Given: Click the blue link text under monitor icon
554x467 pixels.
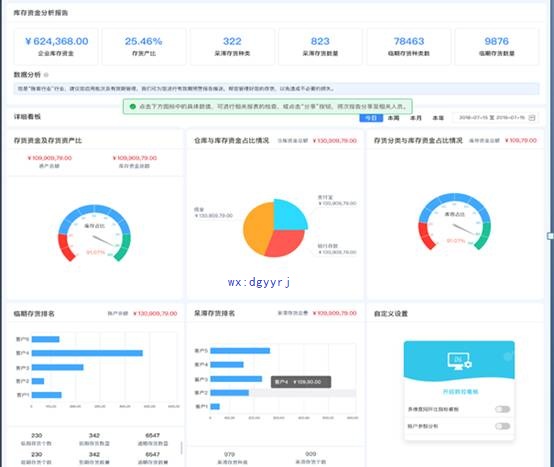Looking at the screenshot, I should tap(460, 392).
